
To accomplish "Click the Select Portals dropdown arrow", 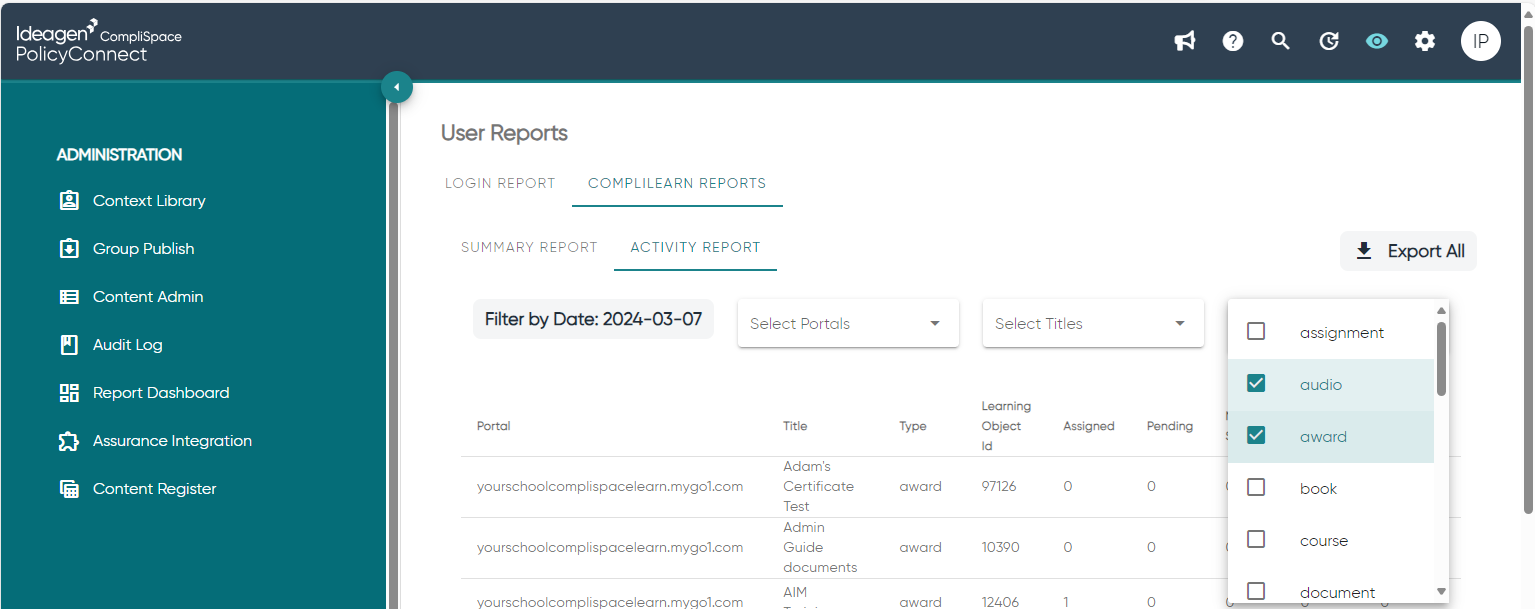I will click(x=935, y=323).
